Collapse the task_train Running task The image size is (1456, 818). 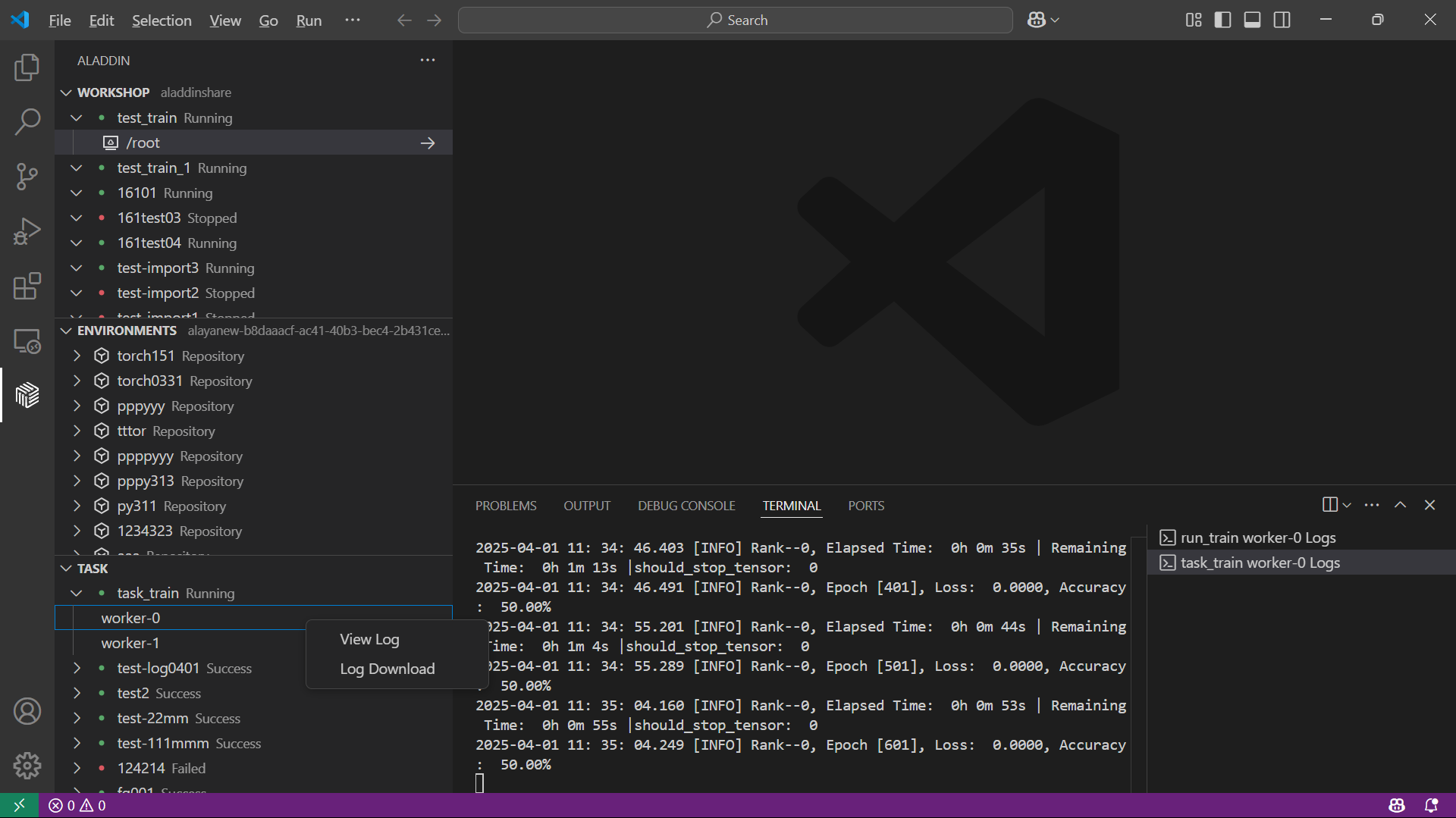[77, 593]
